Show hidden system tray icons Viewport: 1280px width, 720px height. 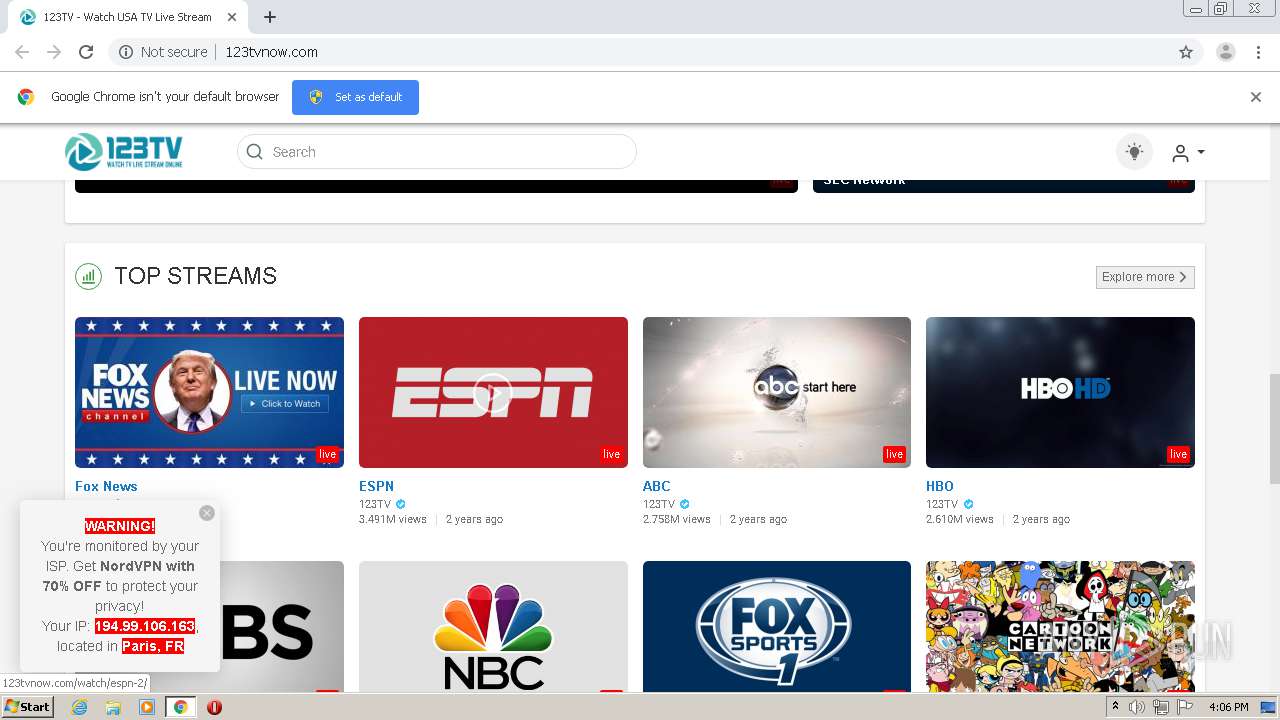(x=1115, y=707)
